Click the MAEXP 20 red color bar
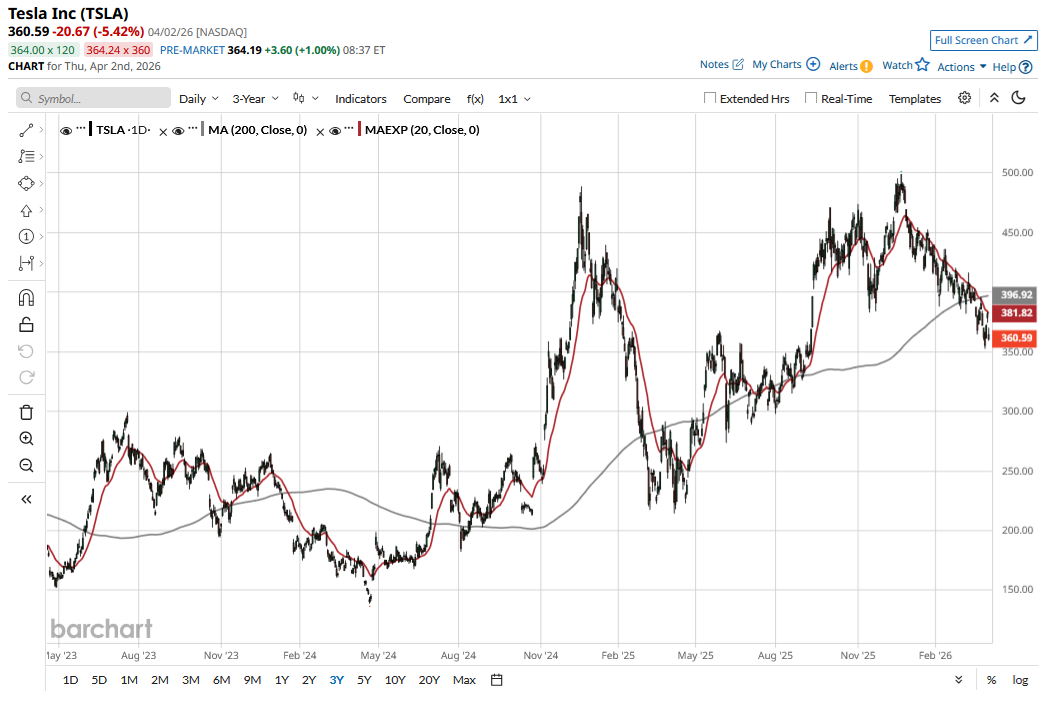This screenshot has height=705, width=1050. tap(360, 129)
